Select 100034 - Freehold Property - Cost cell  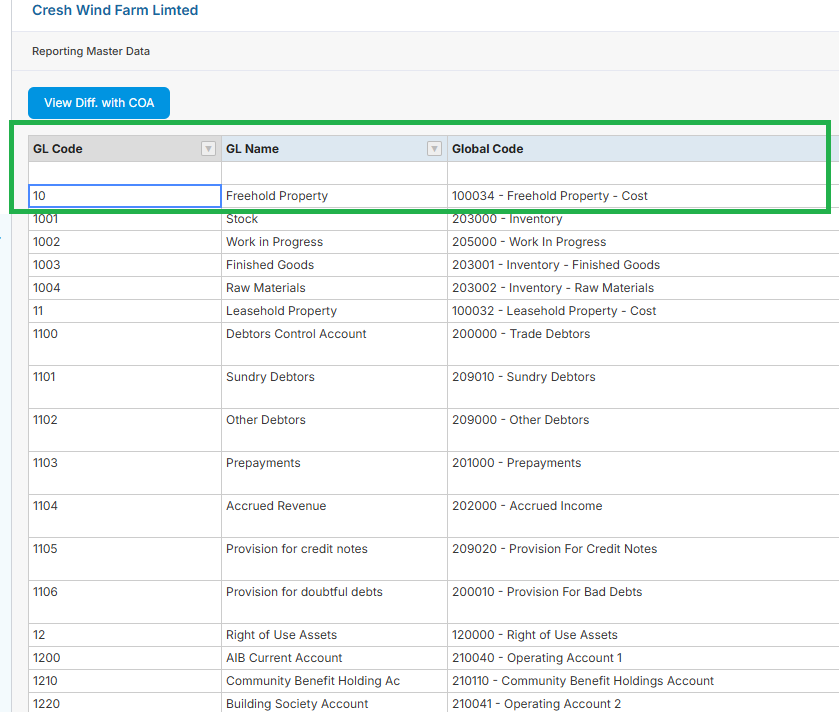[x=643, y=196]
